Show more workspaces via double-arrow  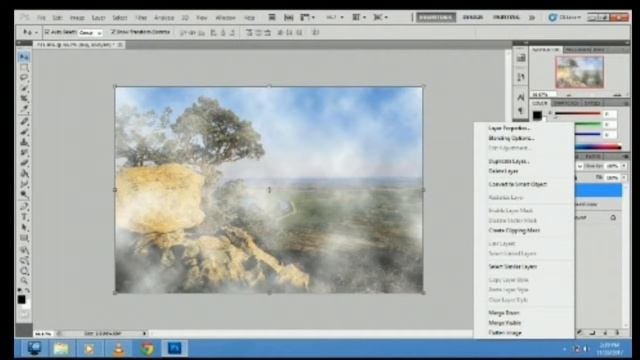pyautogui.click(x=532, y=18)
